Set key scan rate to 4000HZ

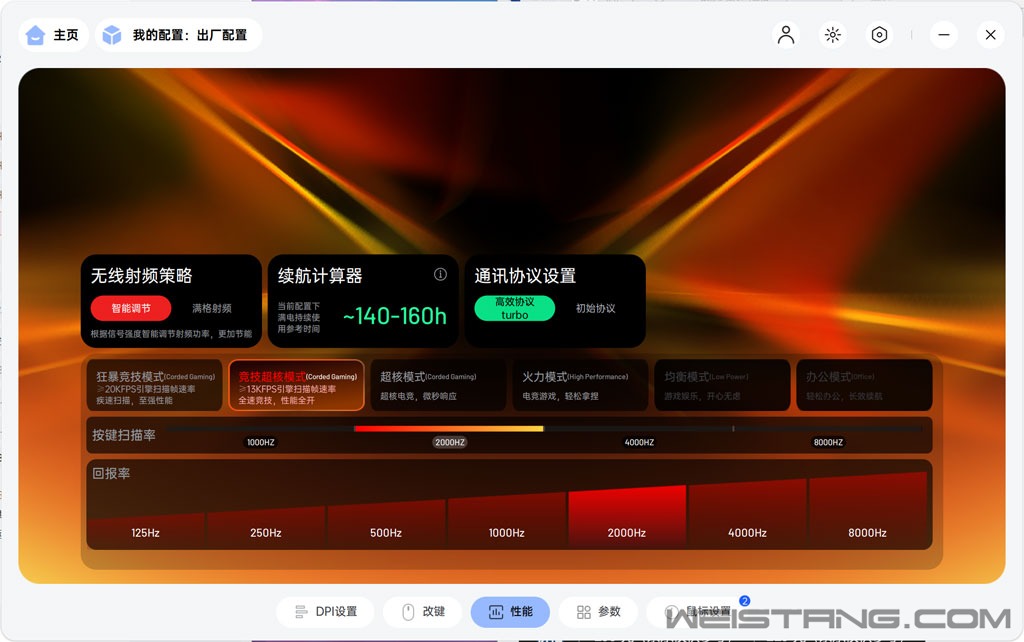(639, 442)
